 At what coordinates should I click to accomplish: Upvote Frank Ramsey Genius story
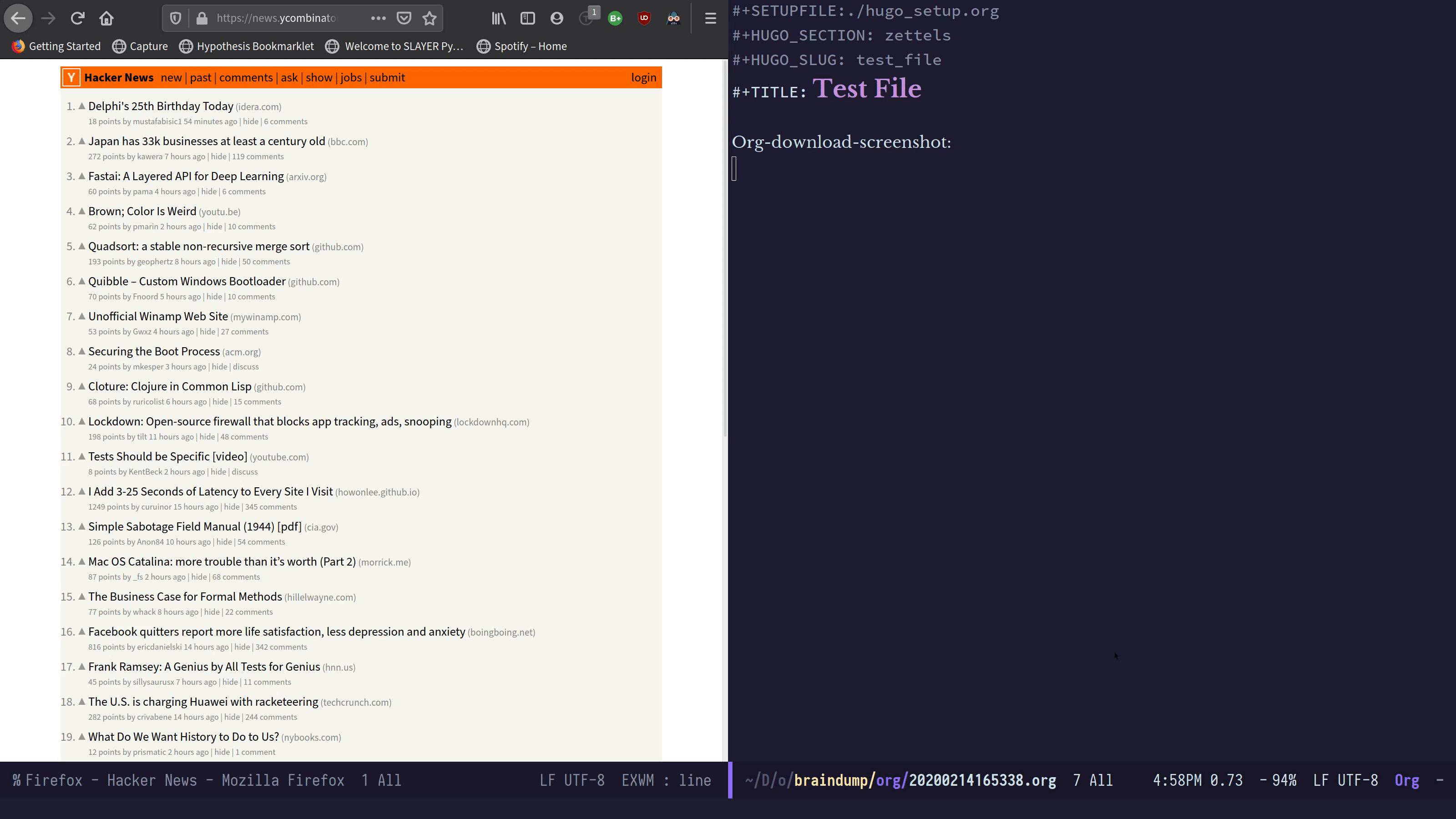pos(82,667)
